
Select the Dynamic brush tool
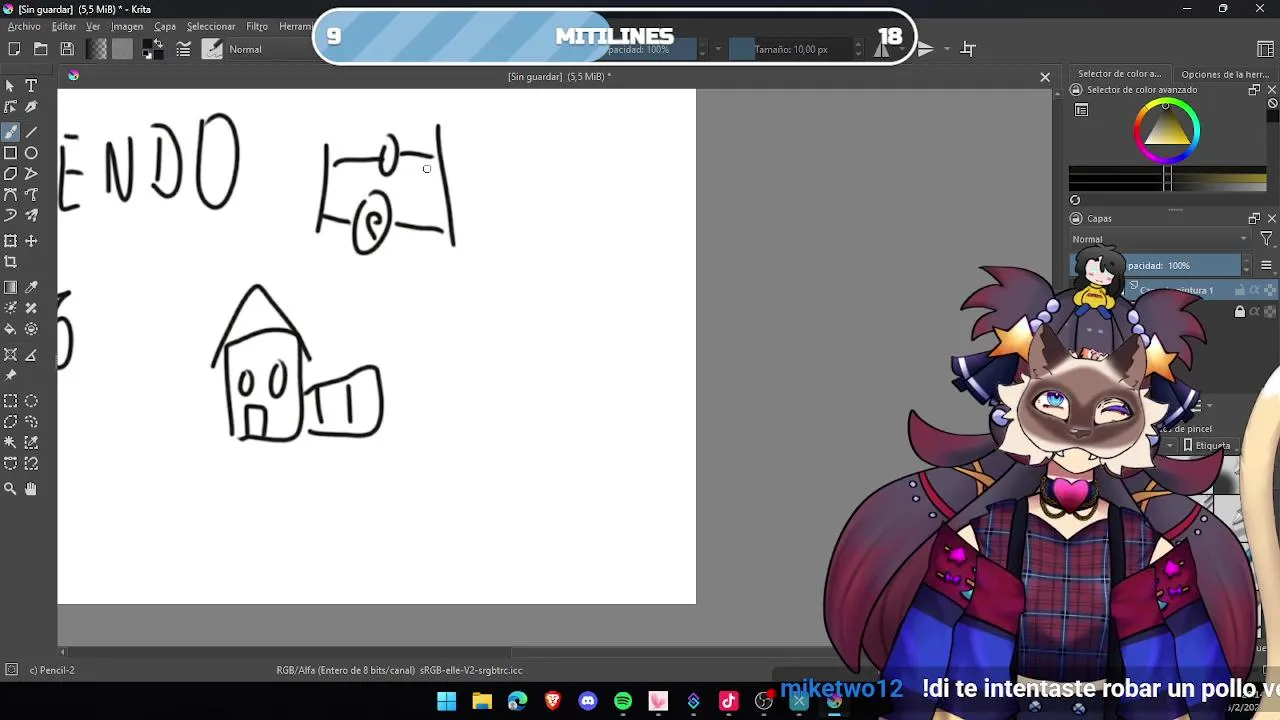pos(10,216)
